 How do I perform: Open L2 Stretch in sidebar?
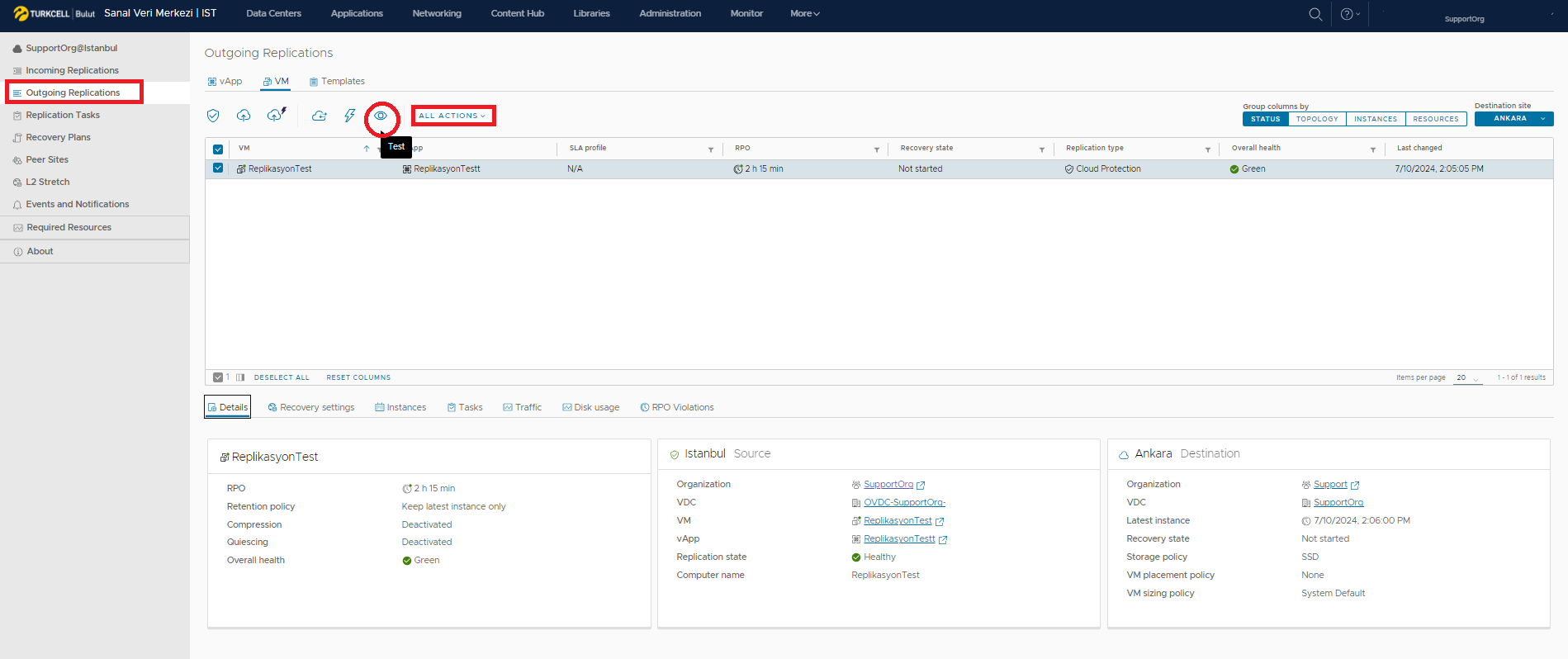[x=48, y=182]
